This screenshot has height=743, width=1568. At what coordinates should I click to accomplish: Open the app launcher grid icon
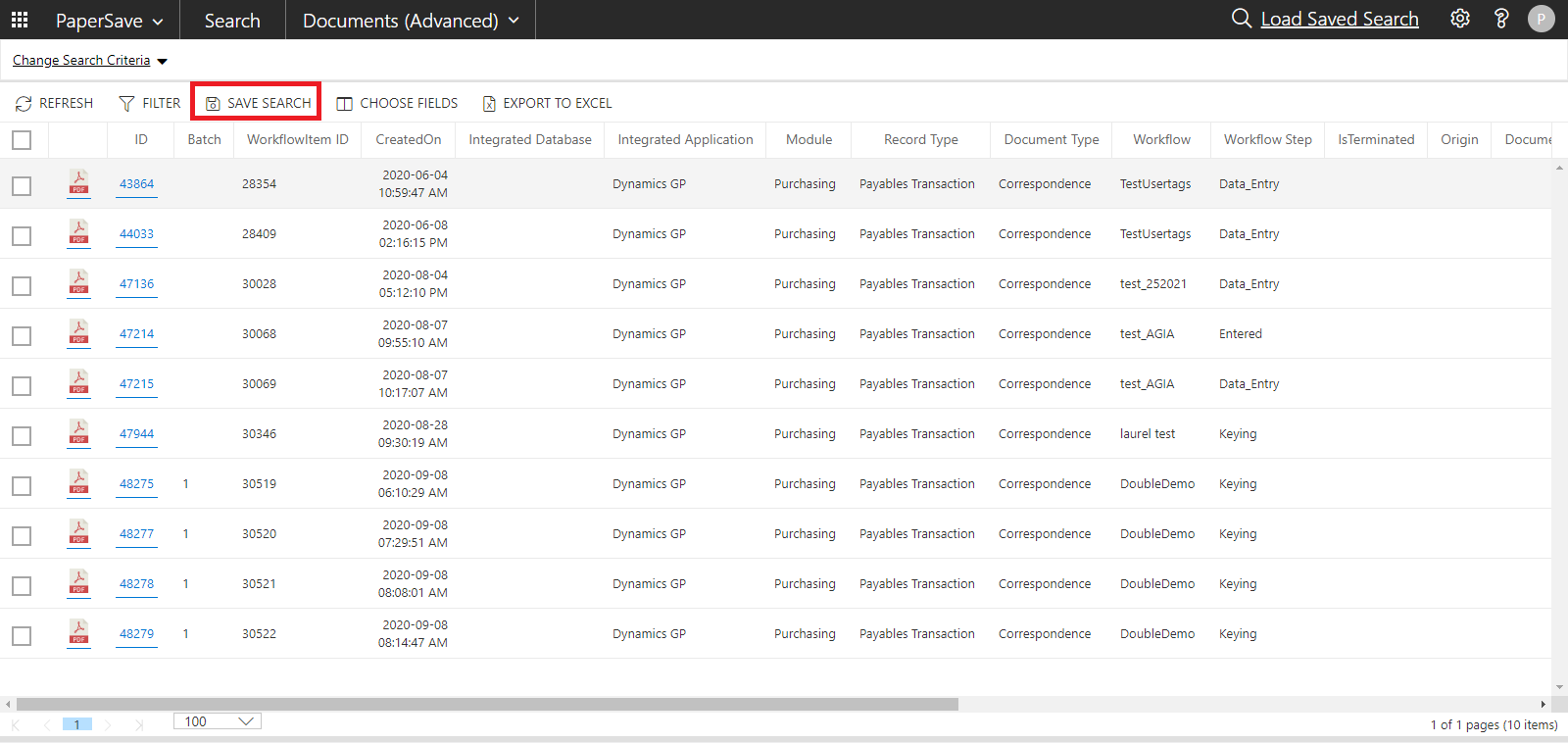tap(20, 20)
